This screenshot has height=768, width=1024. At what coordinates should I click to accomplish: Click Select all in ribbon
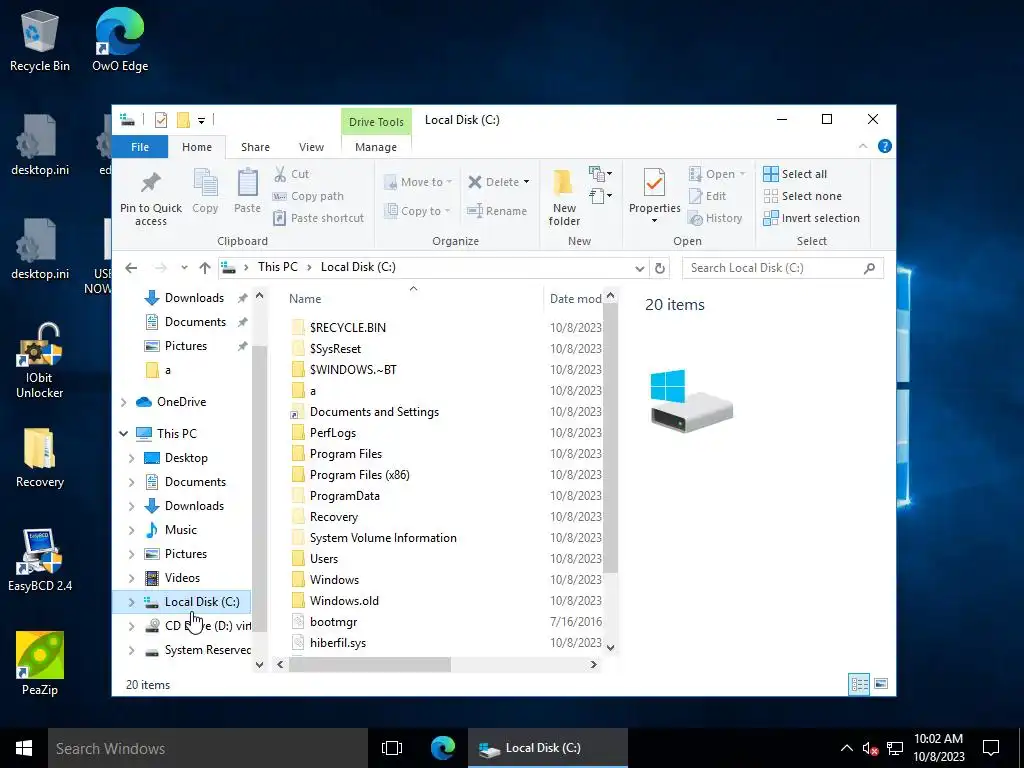click(795, 174)
